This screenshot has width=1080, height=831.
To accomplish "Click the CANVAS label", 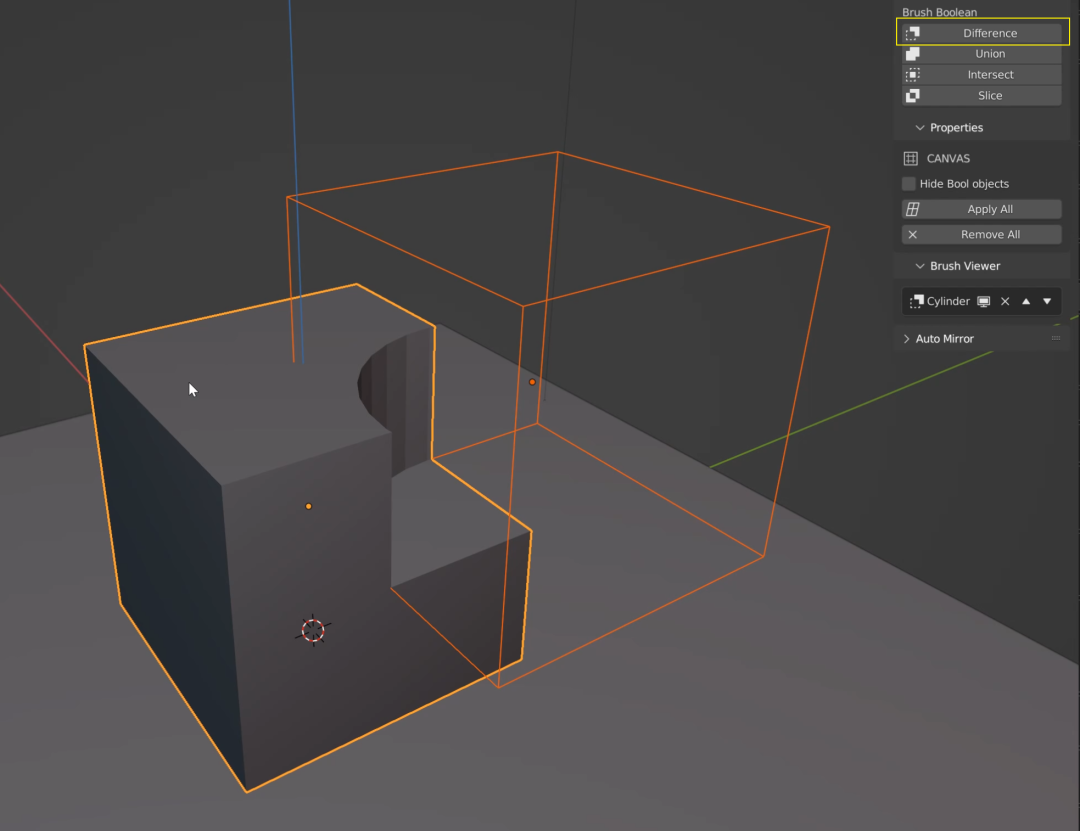I will [x=948, y=158].
